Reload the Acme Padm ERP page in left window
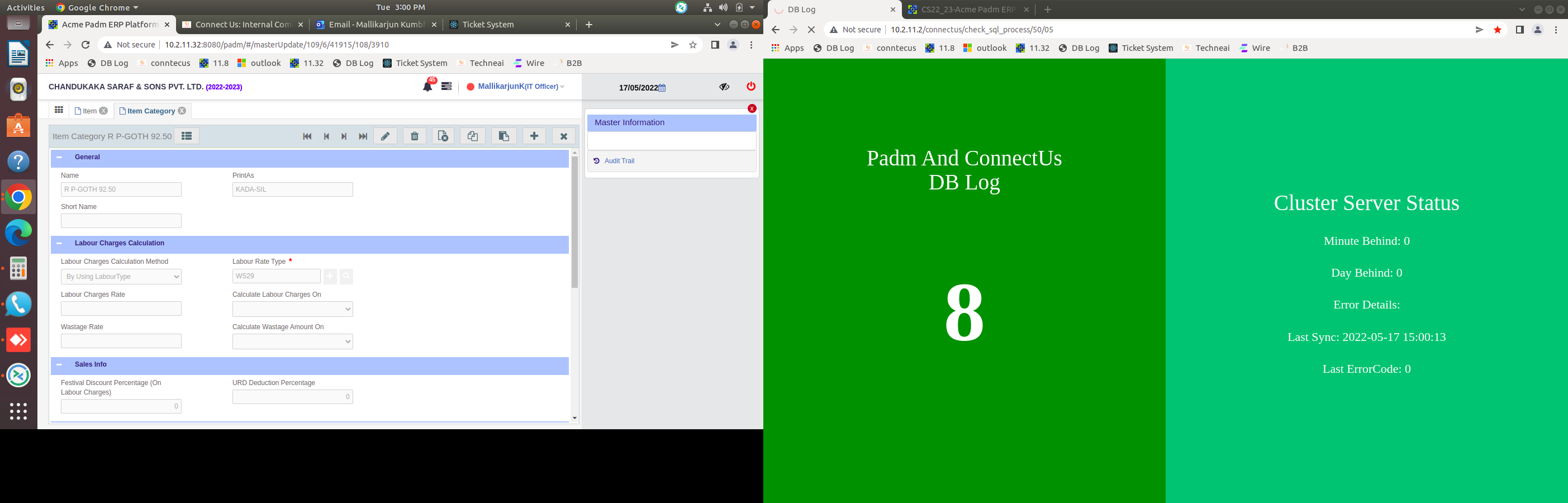Image resolution: width=1568 pixels, height=503 pixels. click(x=86, y=45)
